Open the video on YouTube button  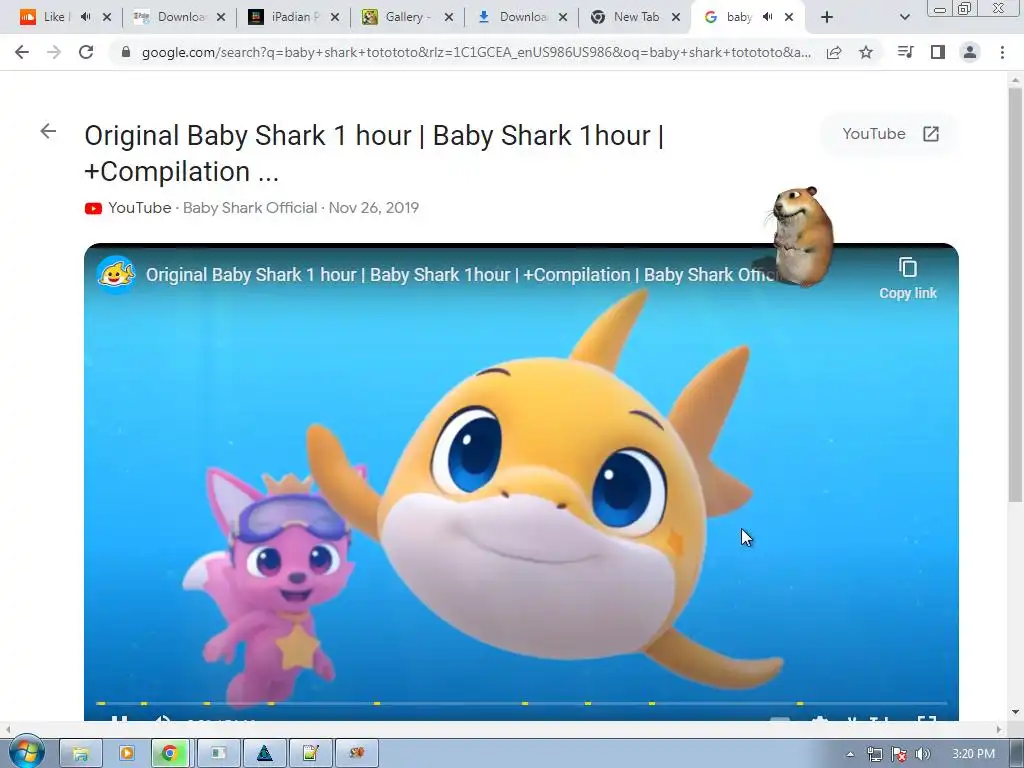pyautogui.click(x=890, y=134)
